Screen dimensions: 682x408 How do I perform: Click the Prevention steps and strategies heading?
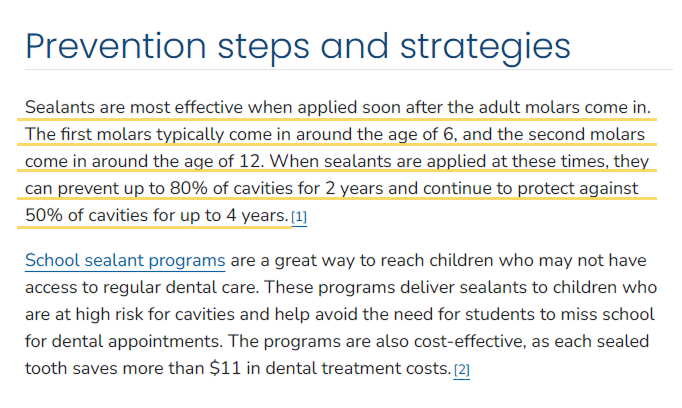(x=298, y=47)
